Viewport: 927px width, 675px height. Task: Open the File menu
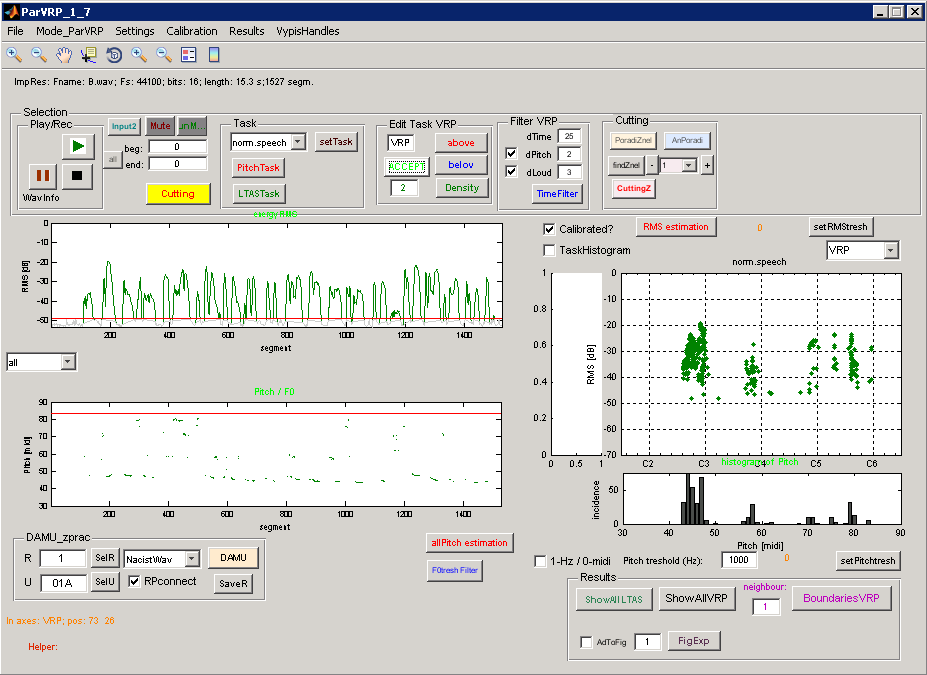click(15, 31)
